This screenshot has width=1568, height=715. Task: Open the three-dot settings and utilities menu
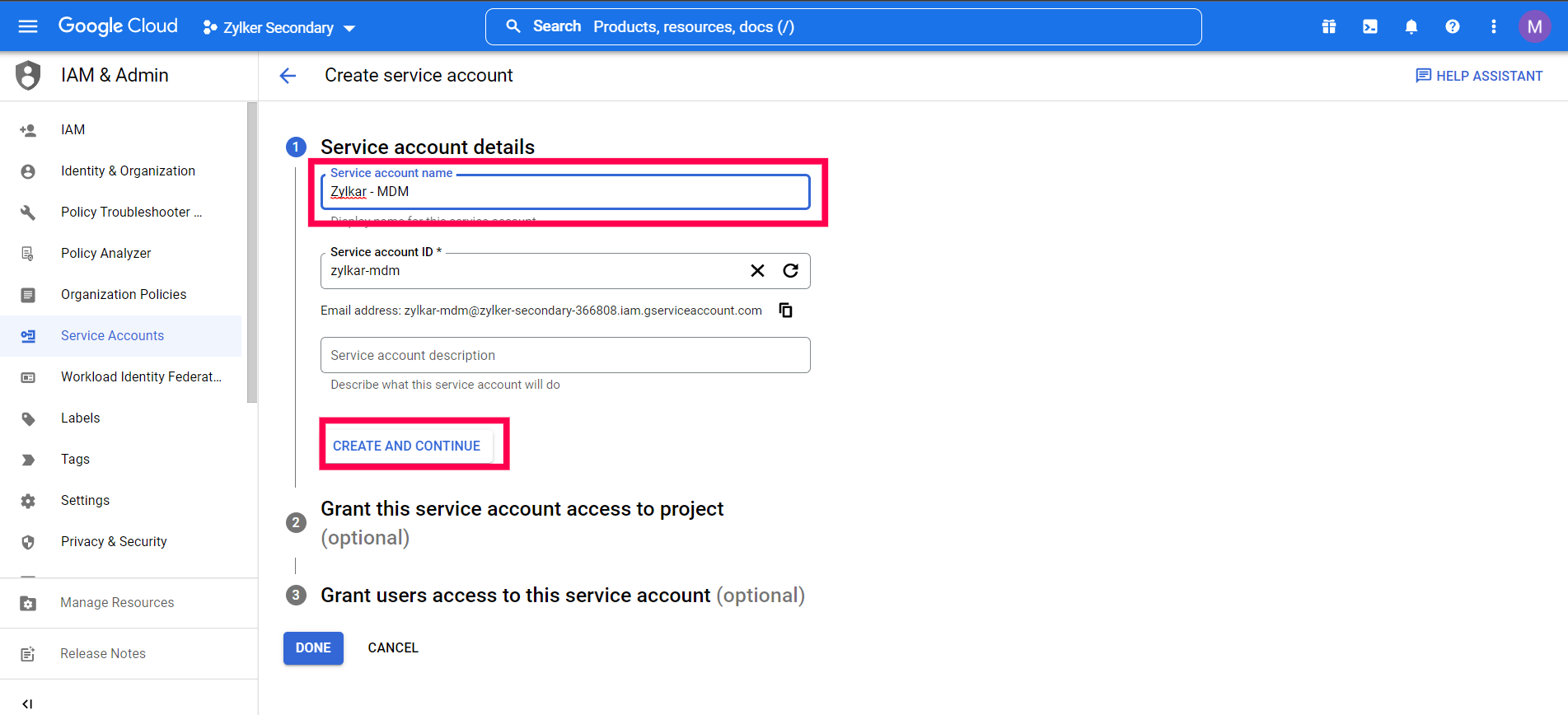1494,26
